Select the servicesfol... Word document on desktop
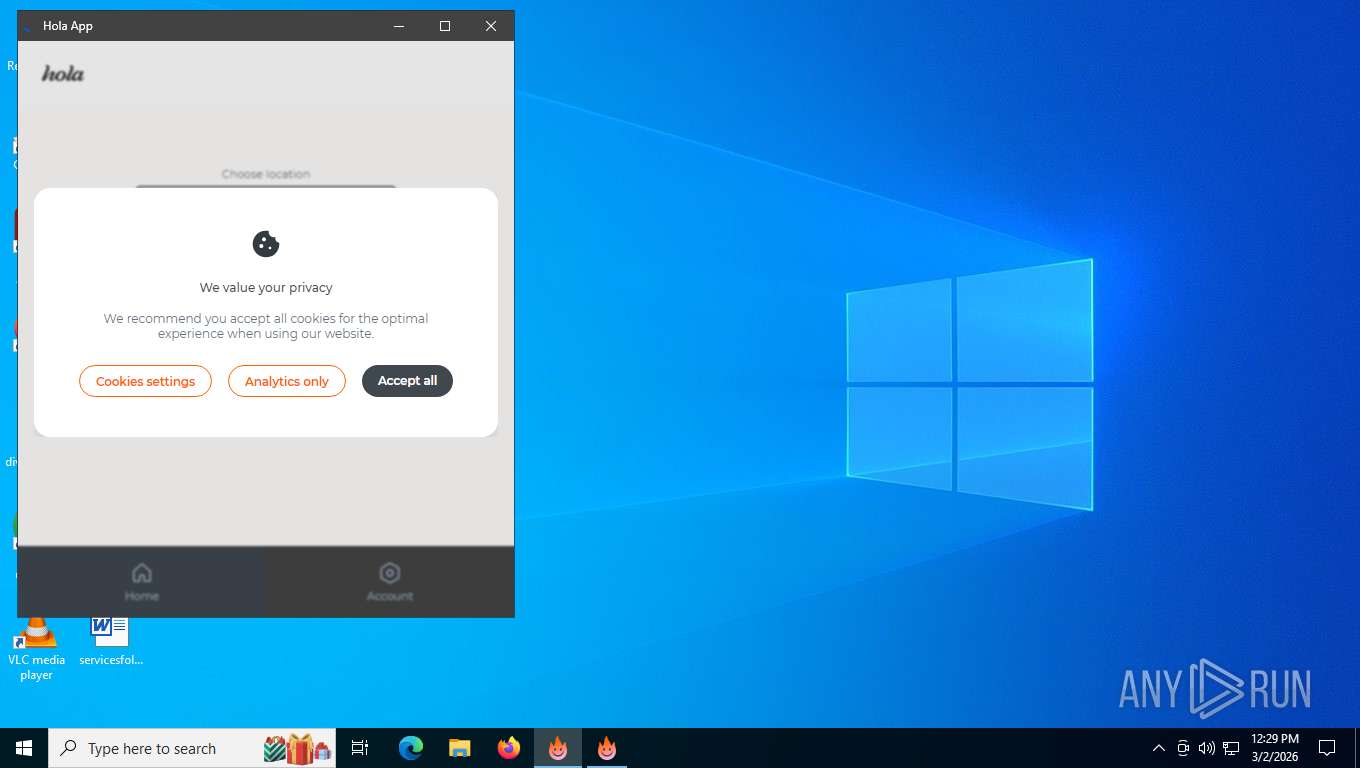The width and height of the screenshot is (1360, 768). (111, 641)
